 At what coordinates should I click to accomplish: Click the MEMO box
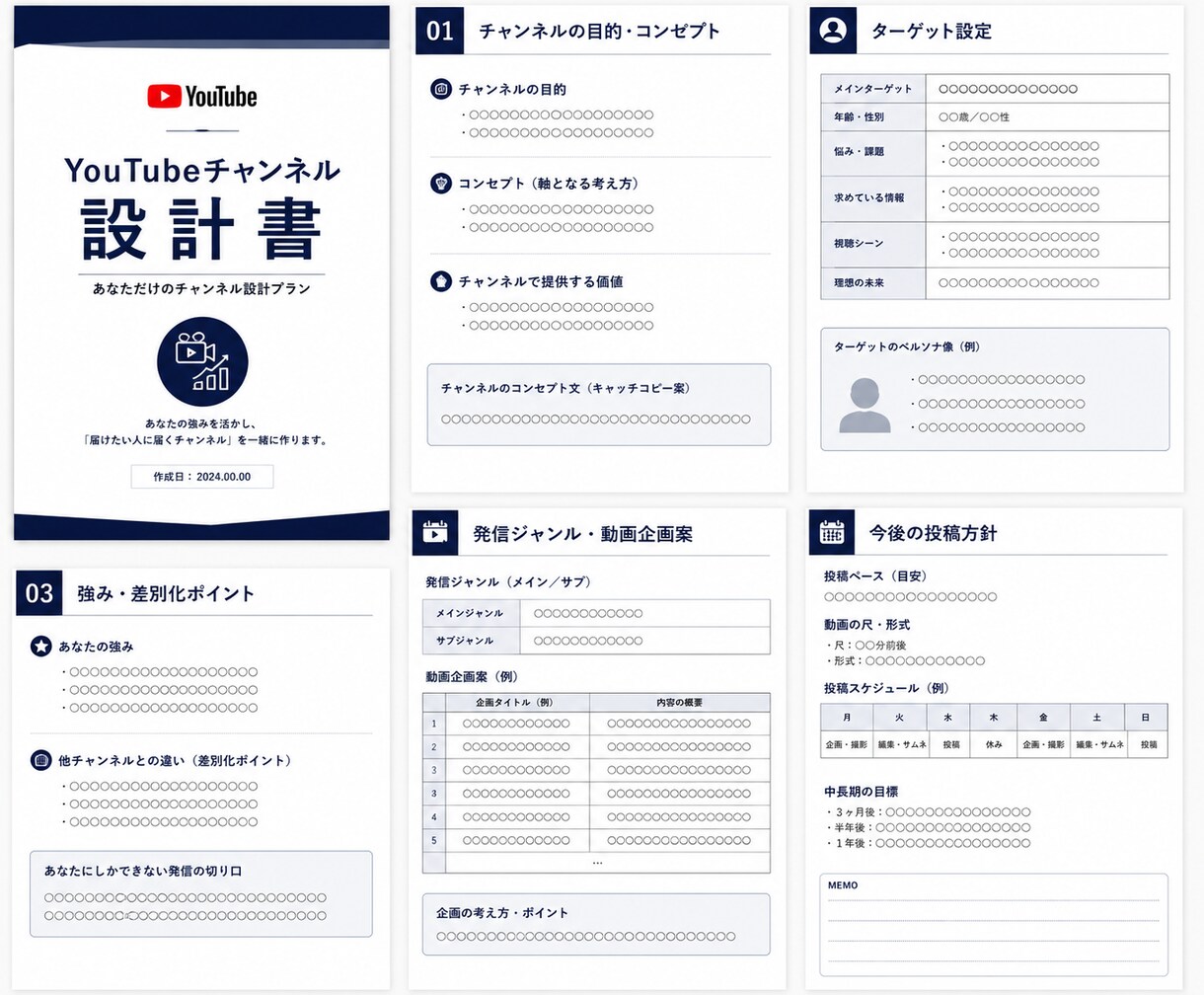click(x=994, y=924)
